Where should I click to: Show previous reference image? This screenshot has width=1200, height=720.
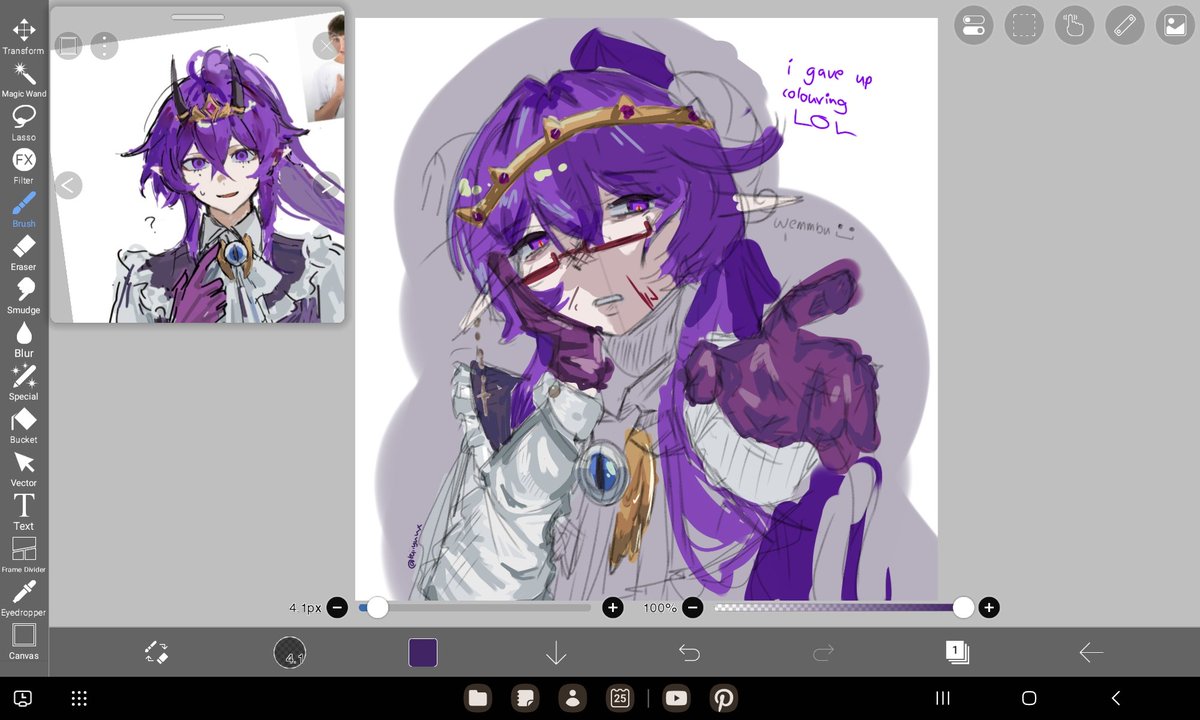(x=68, y=185)
